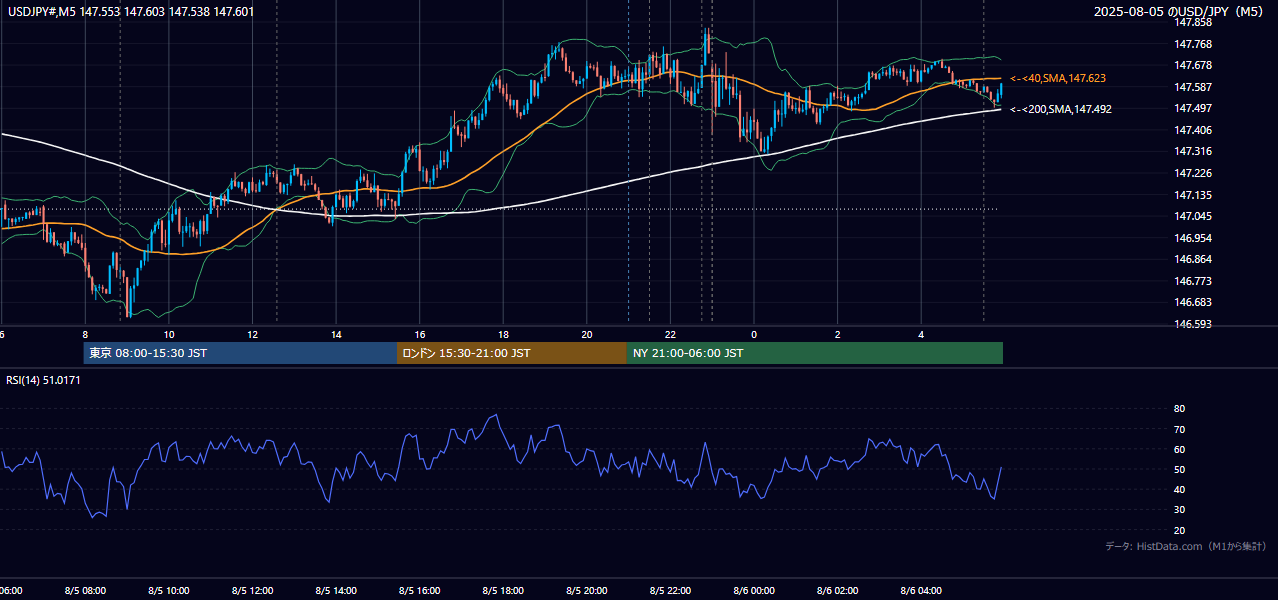Image resolution: width=1278 pixels, height=600 pixels.
Task: Click price scale value 146.593
Action: (x=1194, y=324)
